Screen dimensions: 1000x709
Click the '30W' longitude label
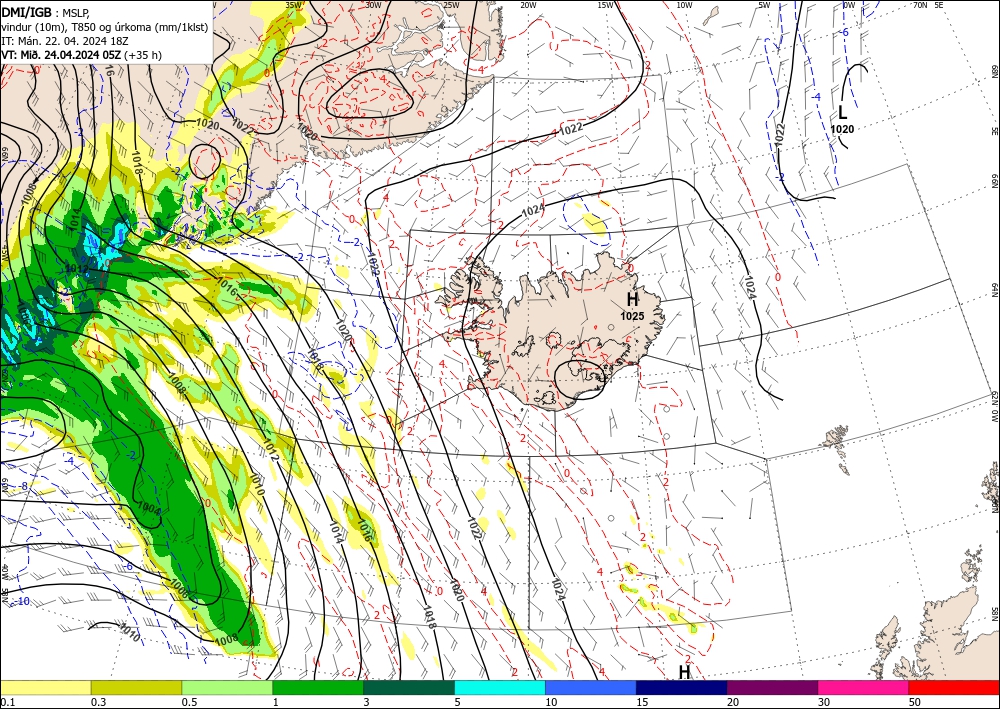coord(373,5)
